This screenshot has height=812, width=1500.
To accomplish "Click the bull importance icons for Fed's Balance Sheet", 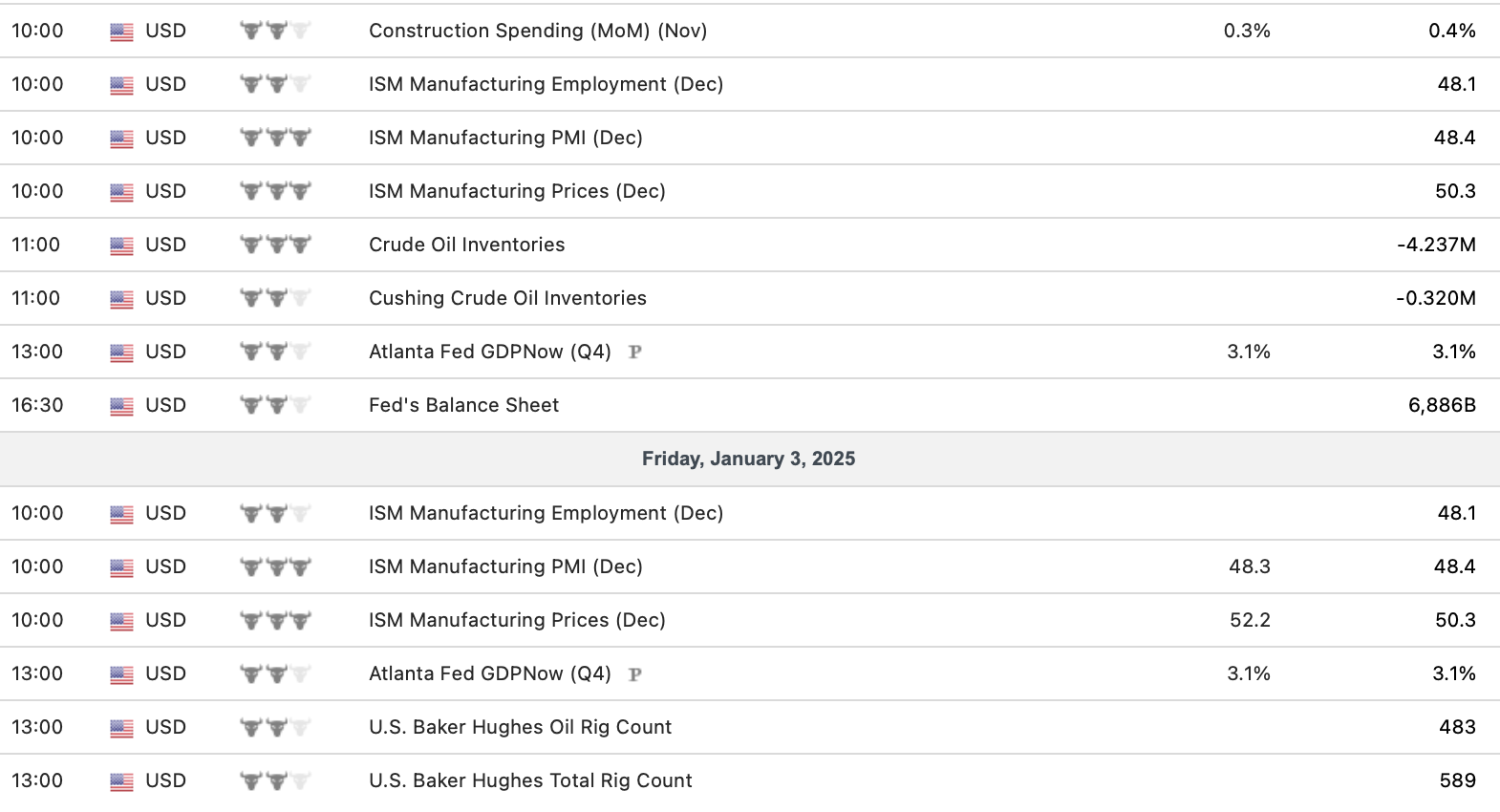I will click(275, 406).
